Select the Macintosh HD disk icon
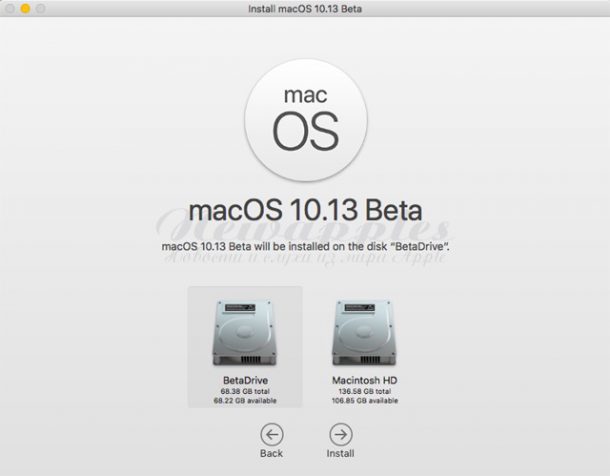Screen dimensions: 610x476 [364, 332]
